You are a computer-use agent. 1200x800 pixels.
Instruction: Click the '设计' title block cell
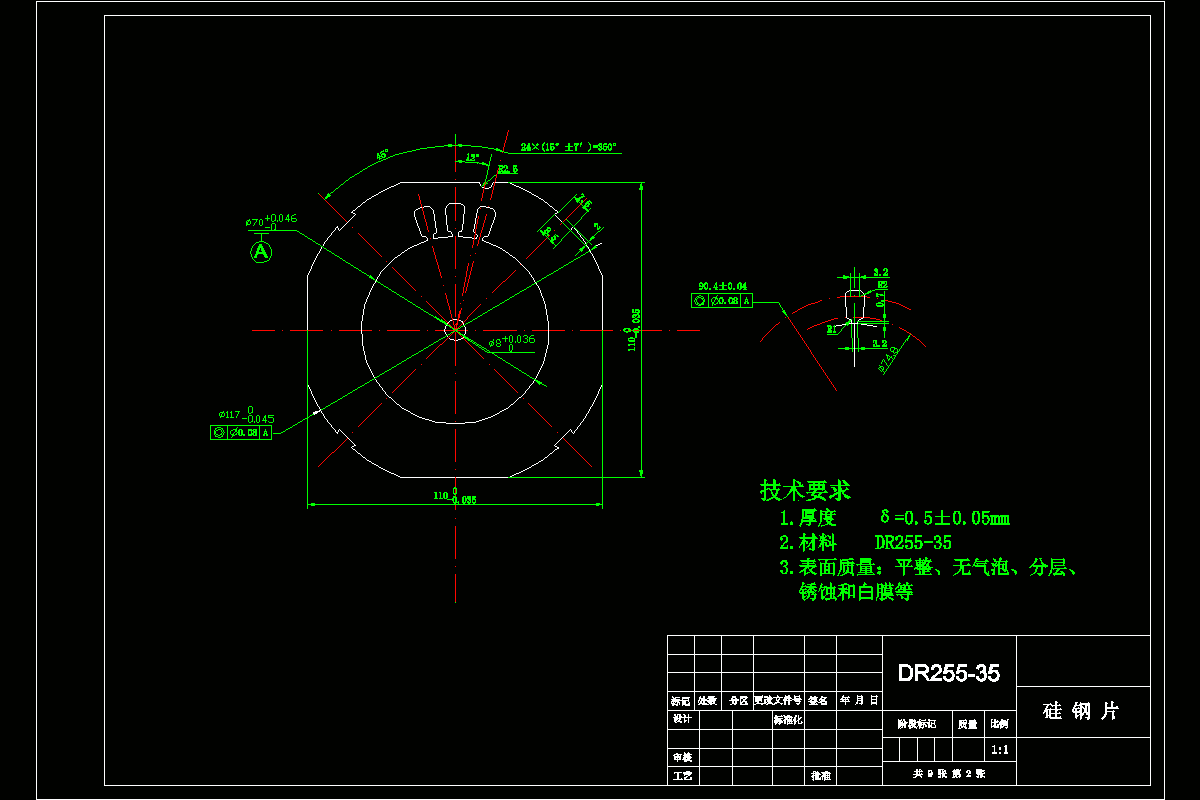[682, 719]
